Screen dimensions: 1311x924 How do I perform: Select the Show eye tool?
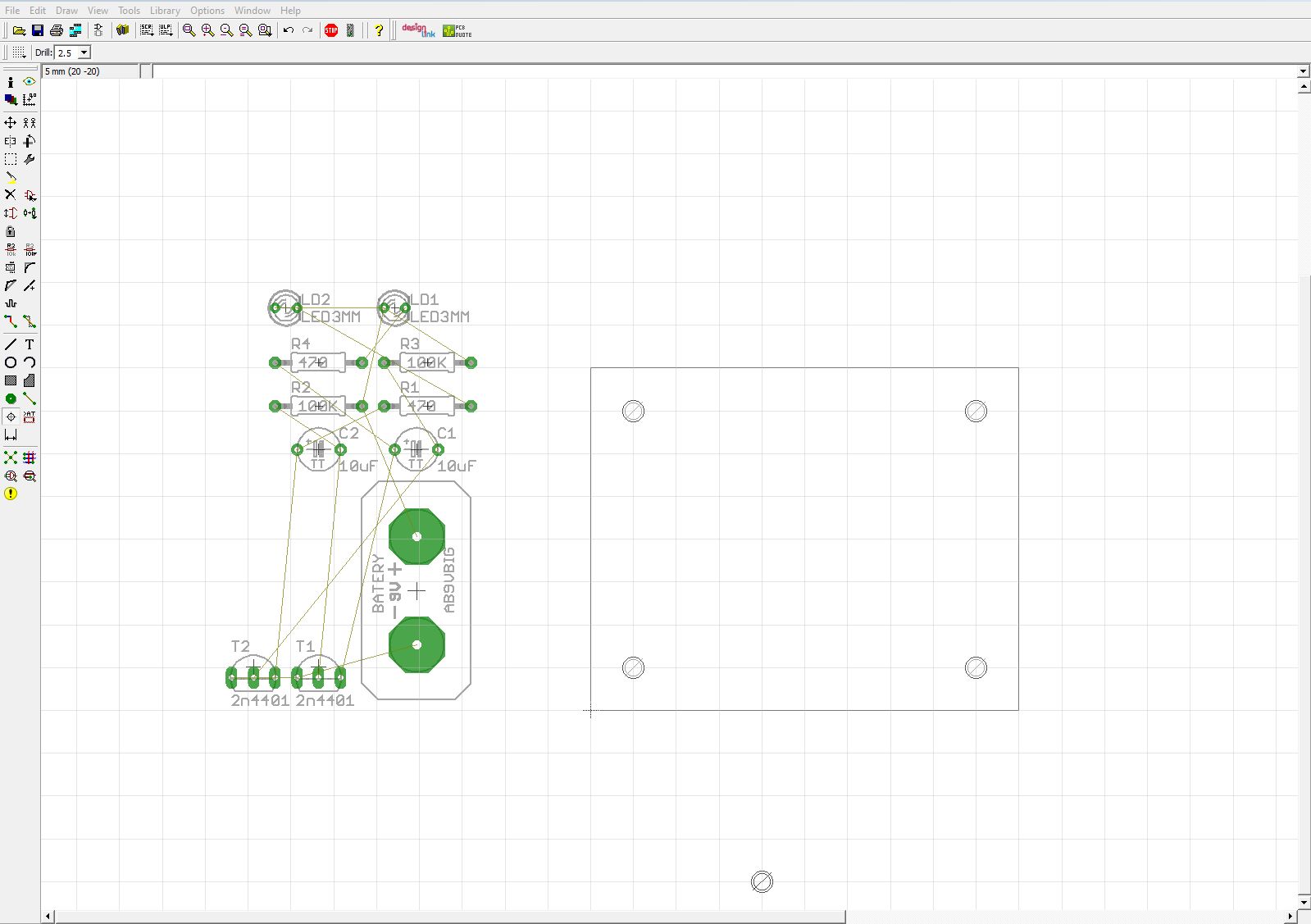pos(30,82)
